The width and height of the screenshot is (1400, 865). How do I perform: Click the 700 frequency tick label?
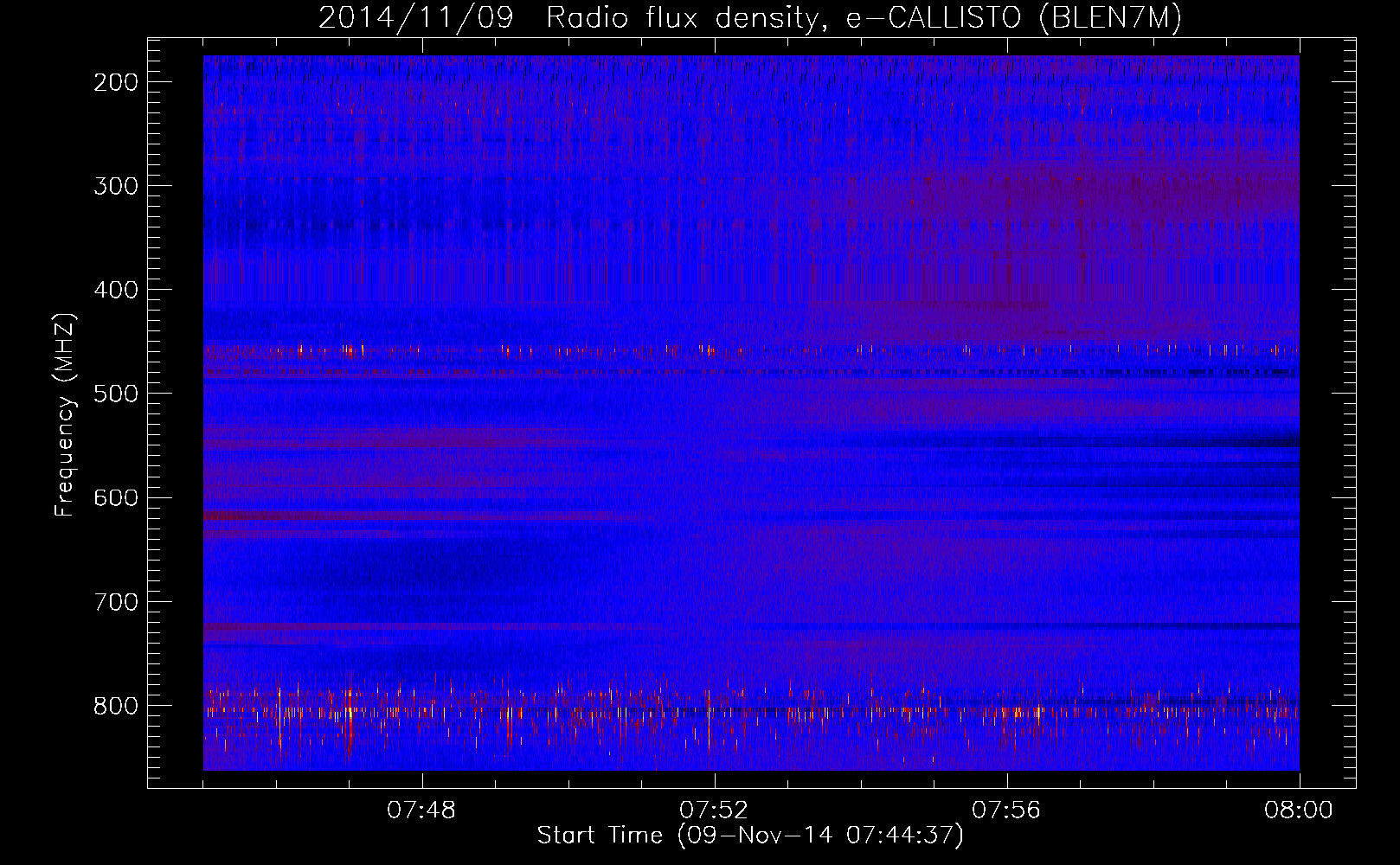point(115,602)
